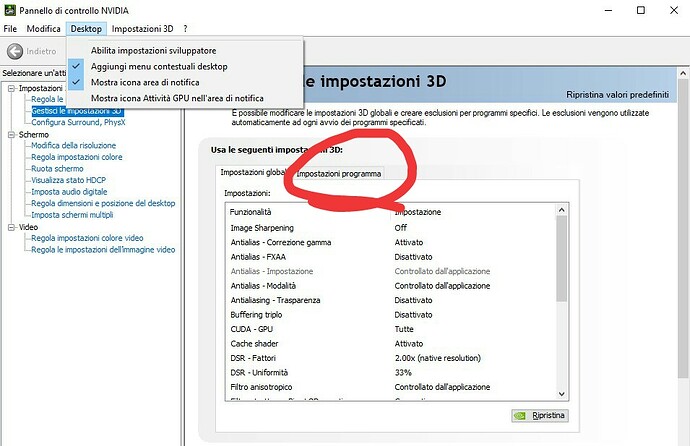Select DSR - Uniformità row
The width and height of the screenshot is (690, 446).
click(x=391, y=373)
